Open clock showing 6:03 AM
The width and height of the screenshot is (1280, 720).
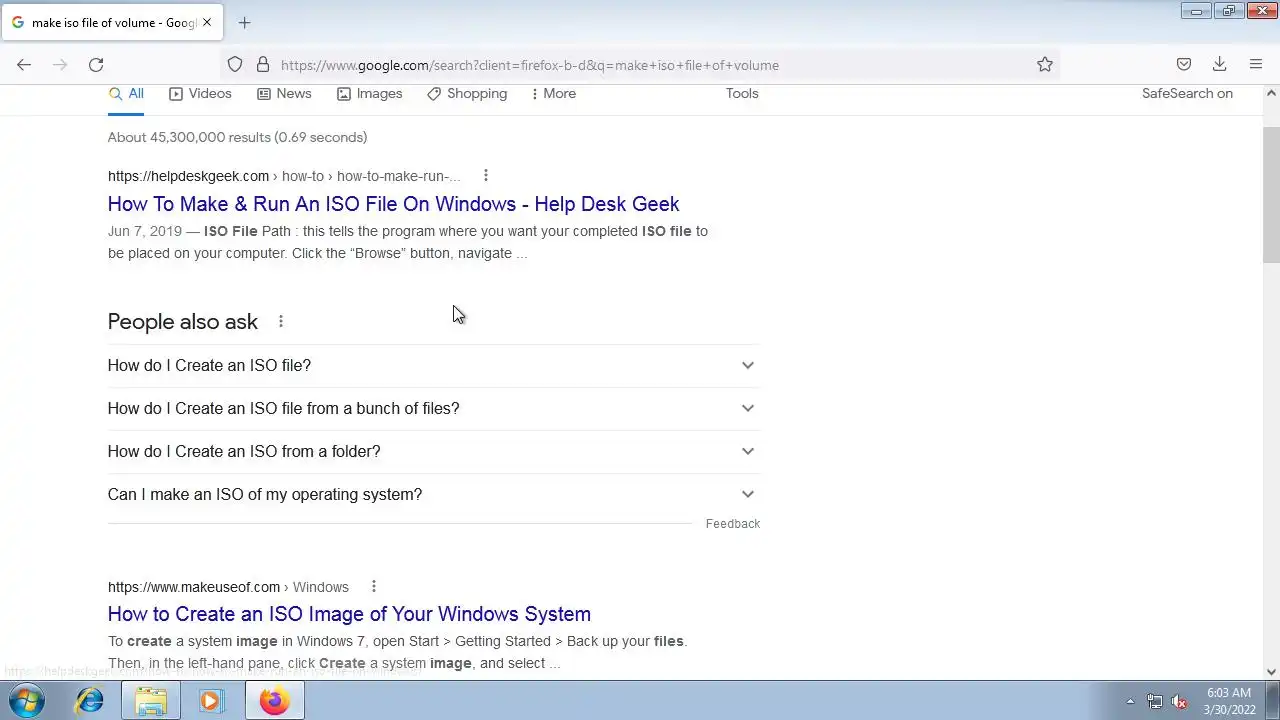(1229, 701)
